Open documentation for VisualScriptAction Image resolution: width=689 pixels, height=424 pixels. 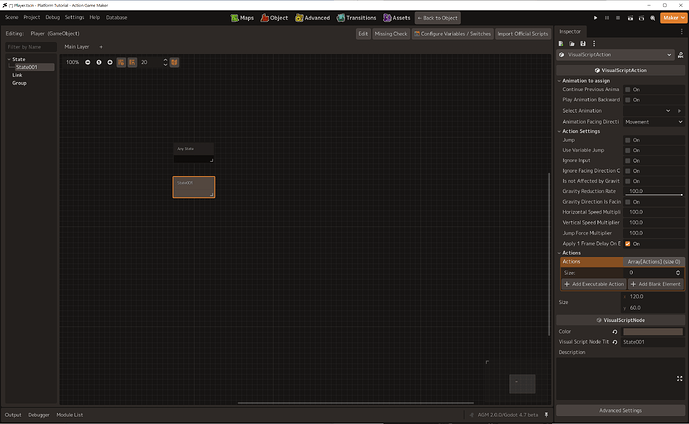pos(680,55)
